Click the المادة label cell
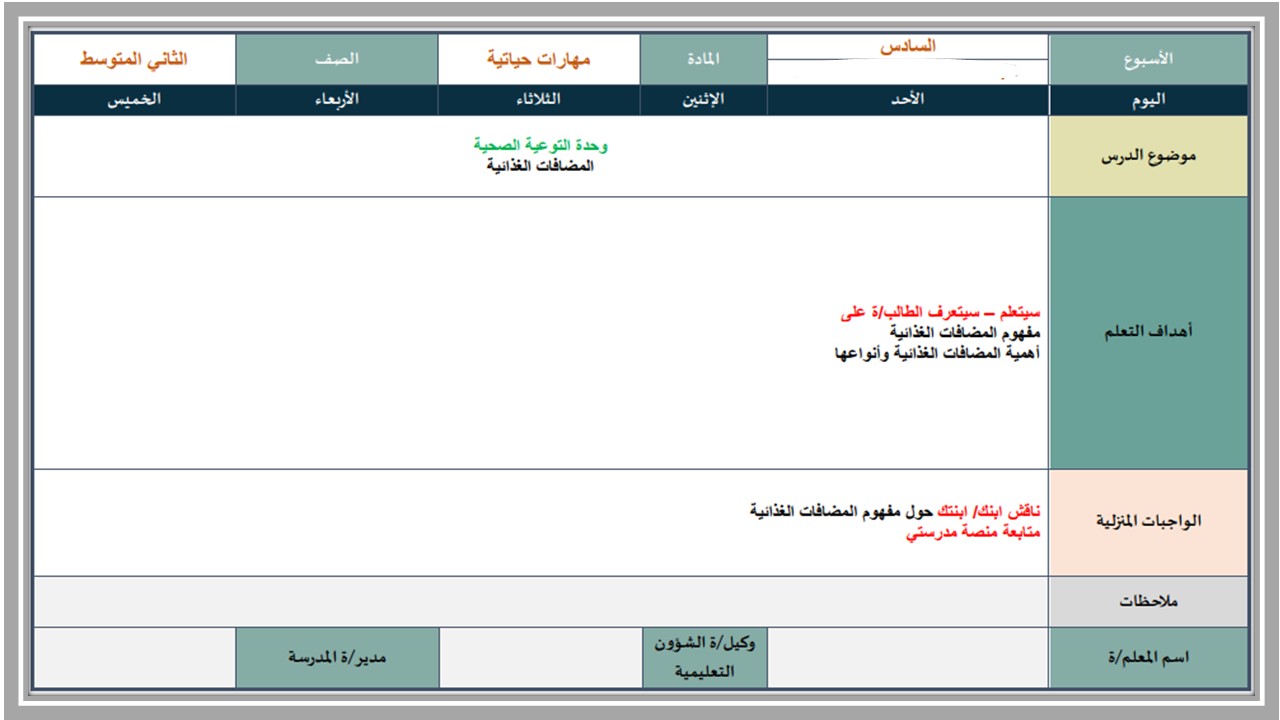 (703, 59)
